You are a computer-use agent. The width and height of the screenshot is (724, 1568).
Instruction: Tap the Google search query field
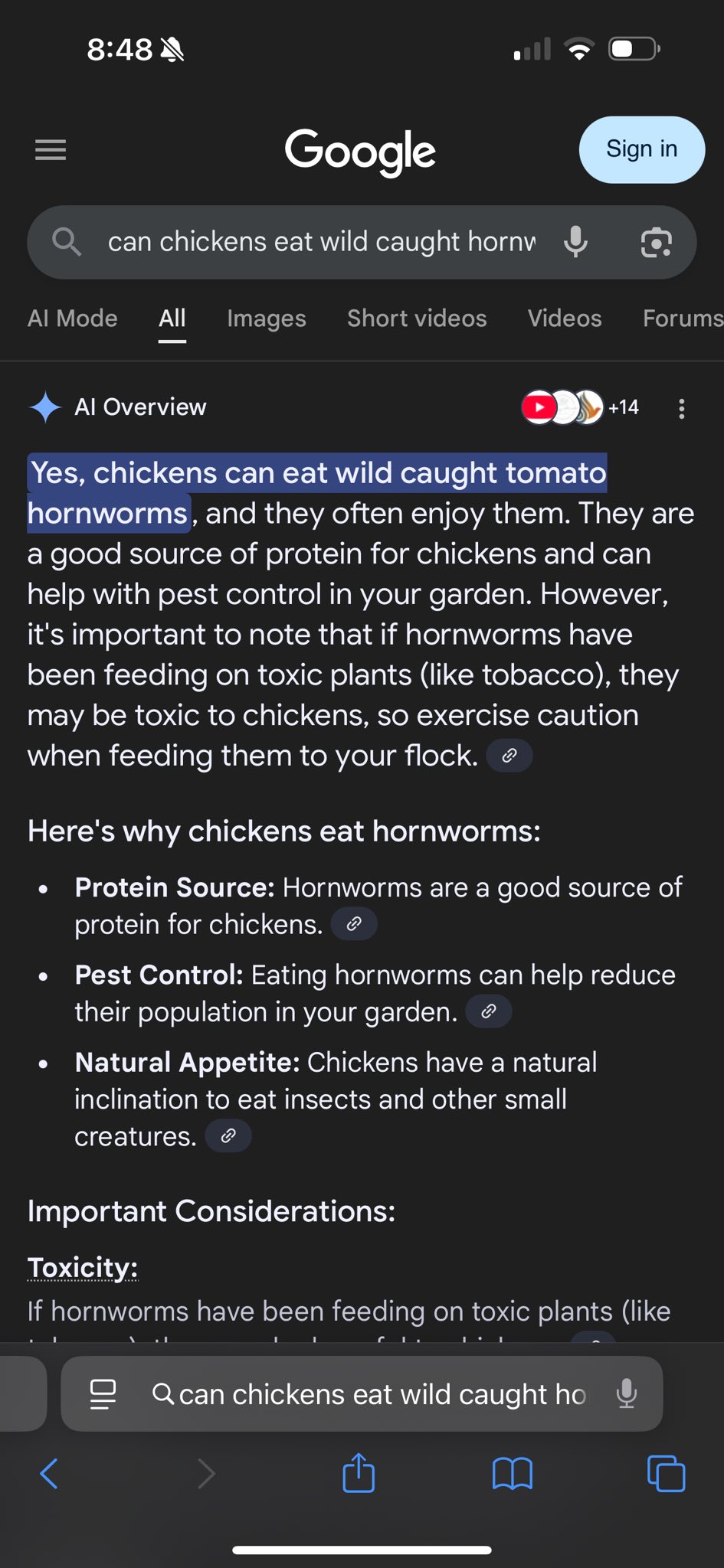tap(322, 242)
